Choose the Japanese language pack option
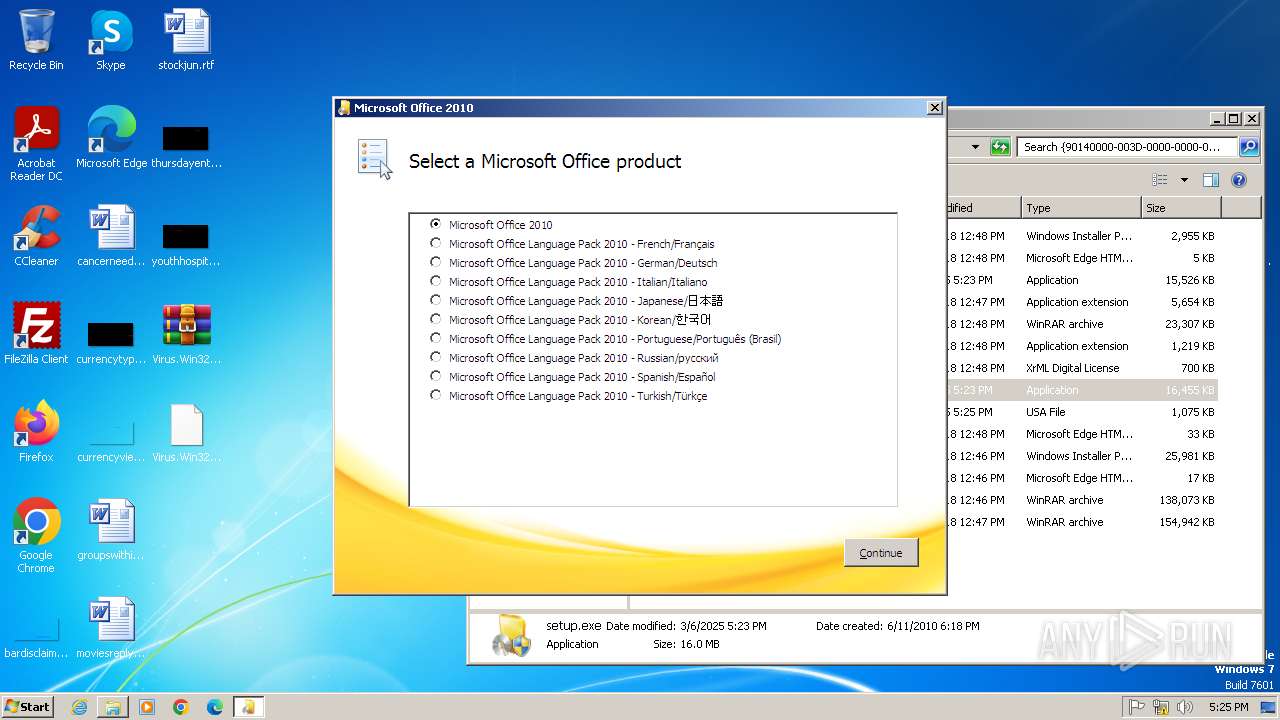The height and width of the screenshot is (720, 1280). point(435,300)
